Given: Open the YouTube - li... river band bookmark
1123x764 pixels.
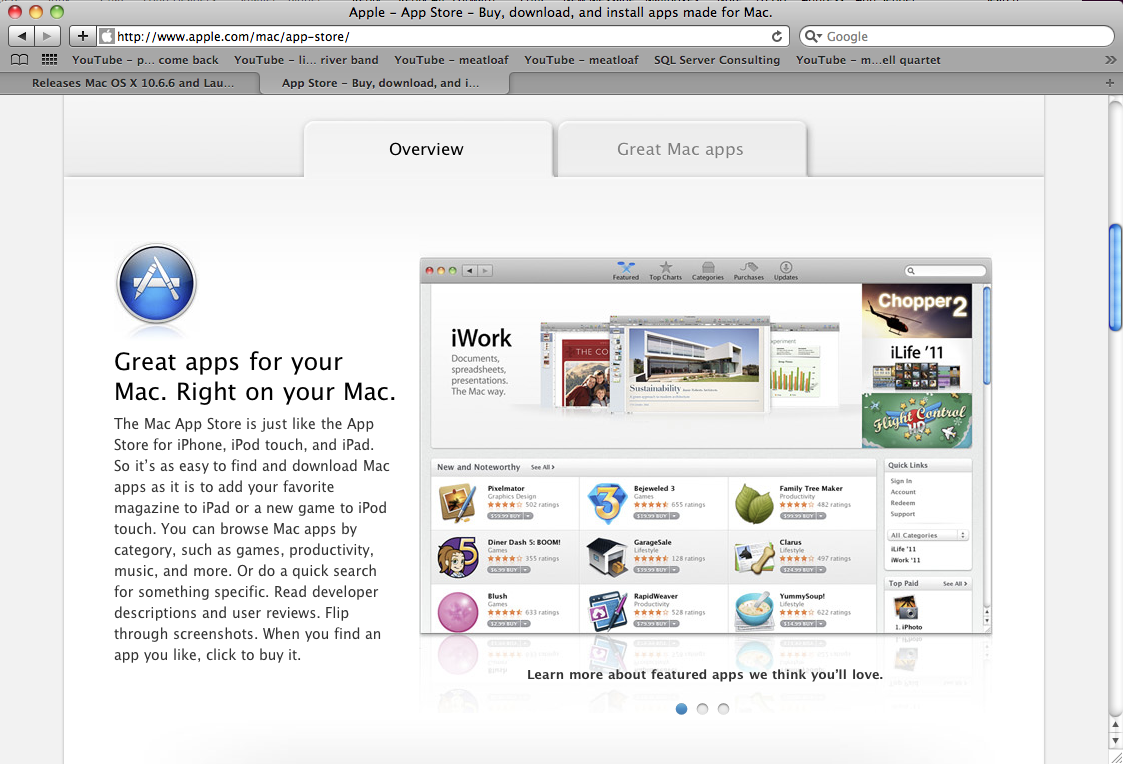Looking at the screenshot, I should pyautogui.click(x=306, y=60).
